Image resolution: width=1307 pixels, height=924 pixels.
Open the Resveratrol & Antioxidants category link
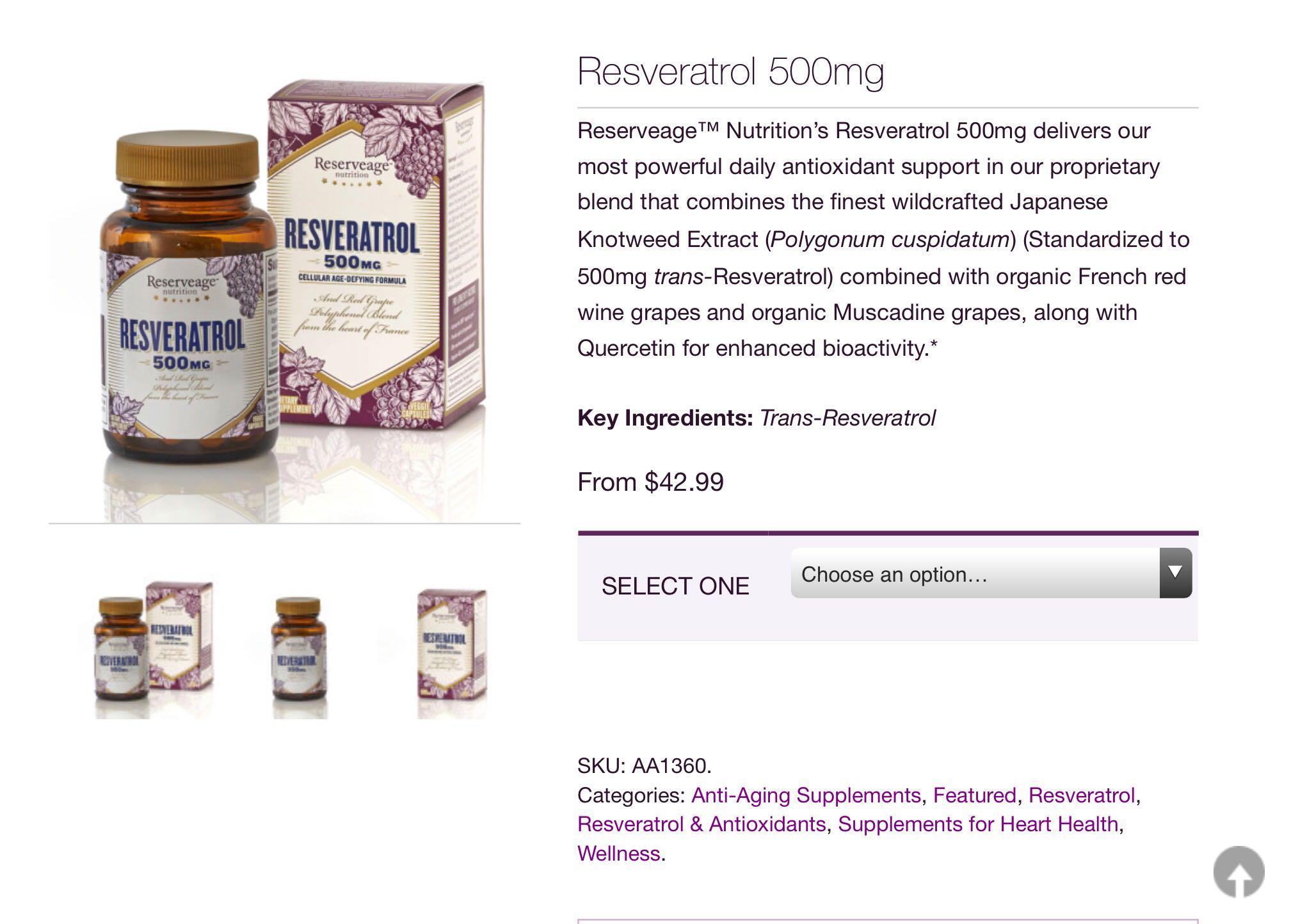tap(702, 824)
